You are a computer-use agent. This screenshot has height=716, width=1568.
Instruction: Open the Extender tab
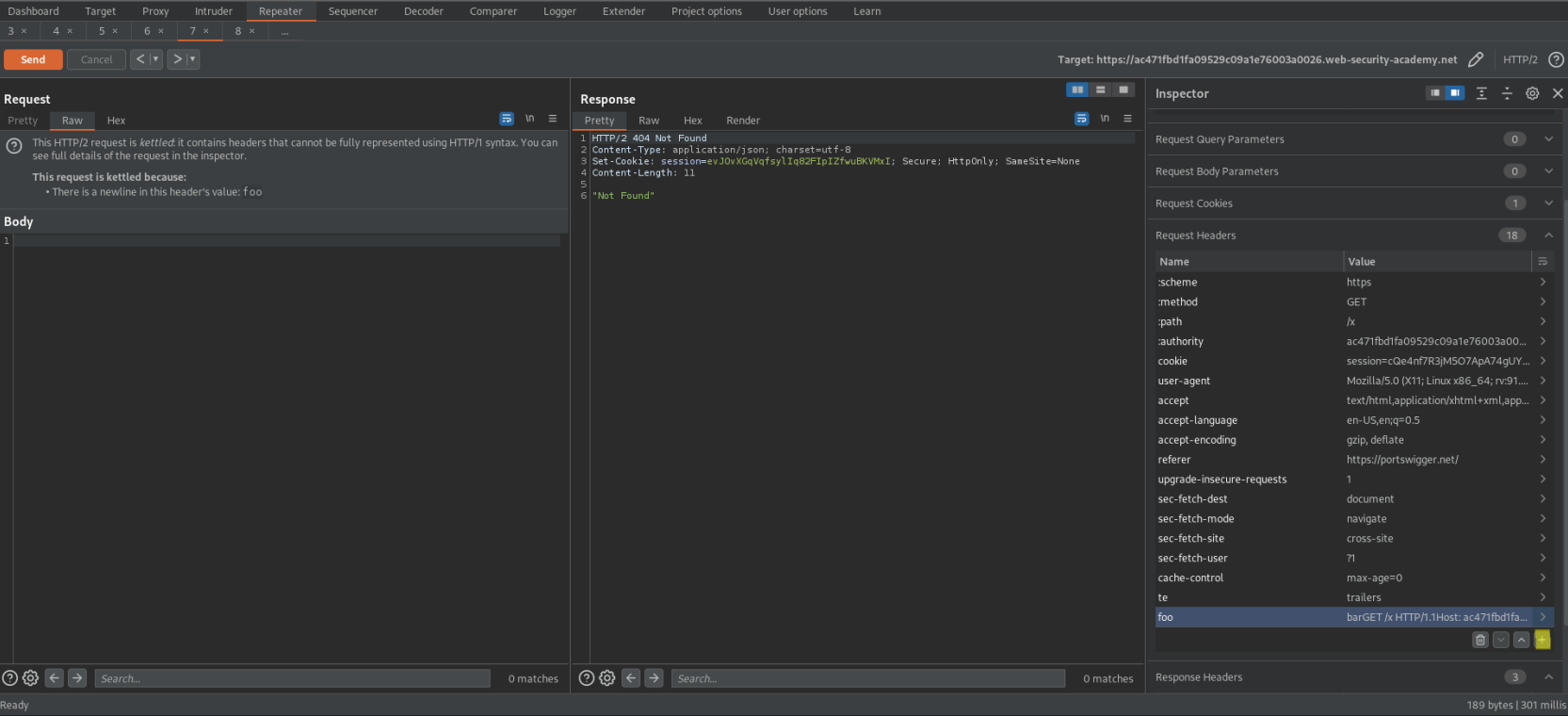point(623,11)
